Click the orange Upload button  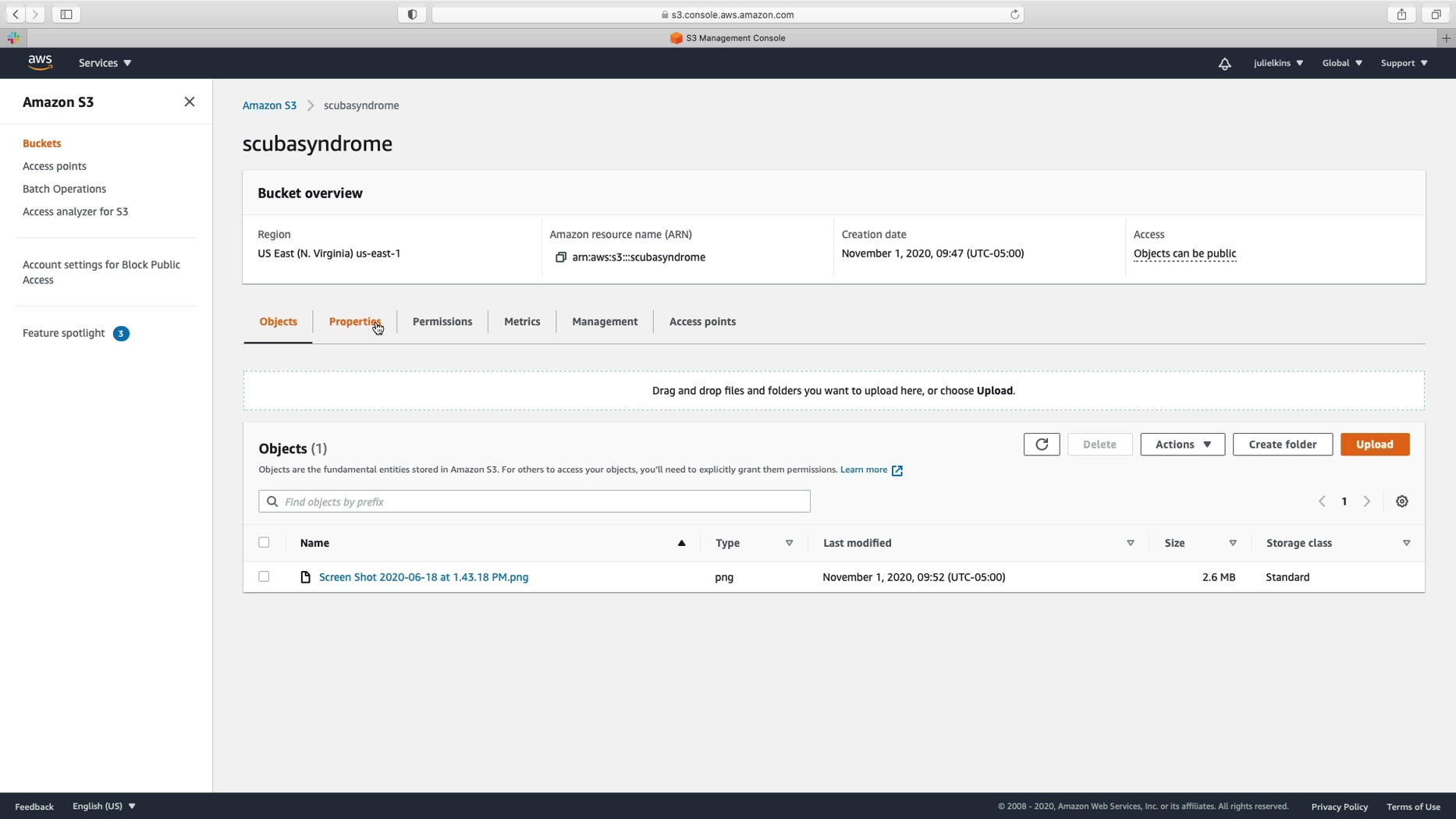(x=1374, y=445)
